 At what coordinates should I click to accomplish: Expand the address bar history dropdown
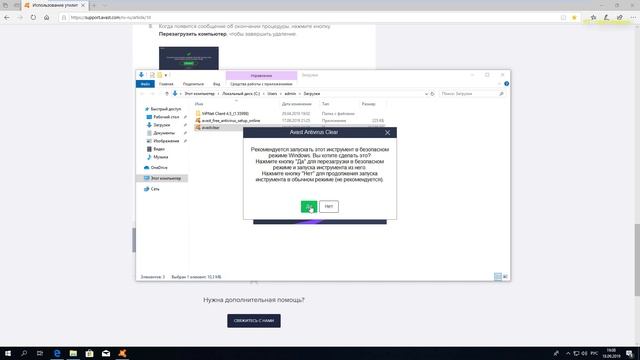[426, 94]
